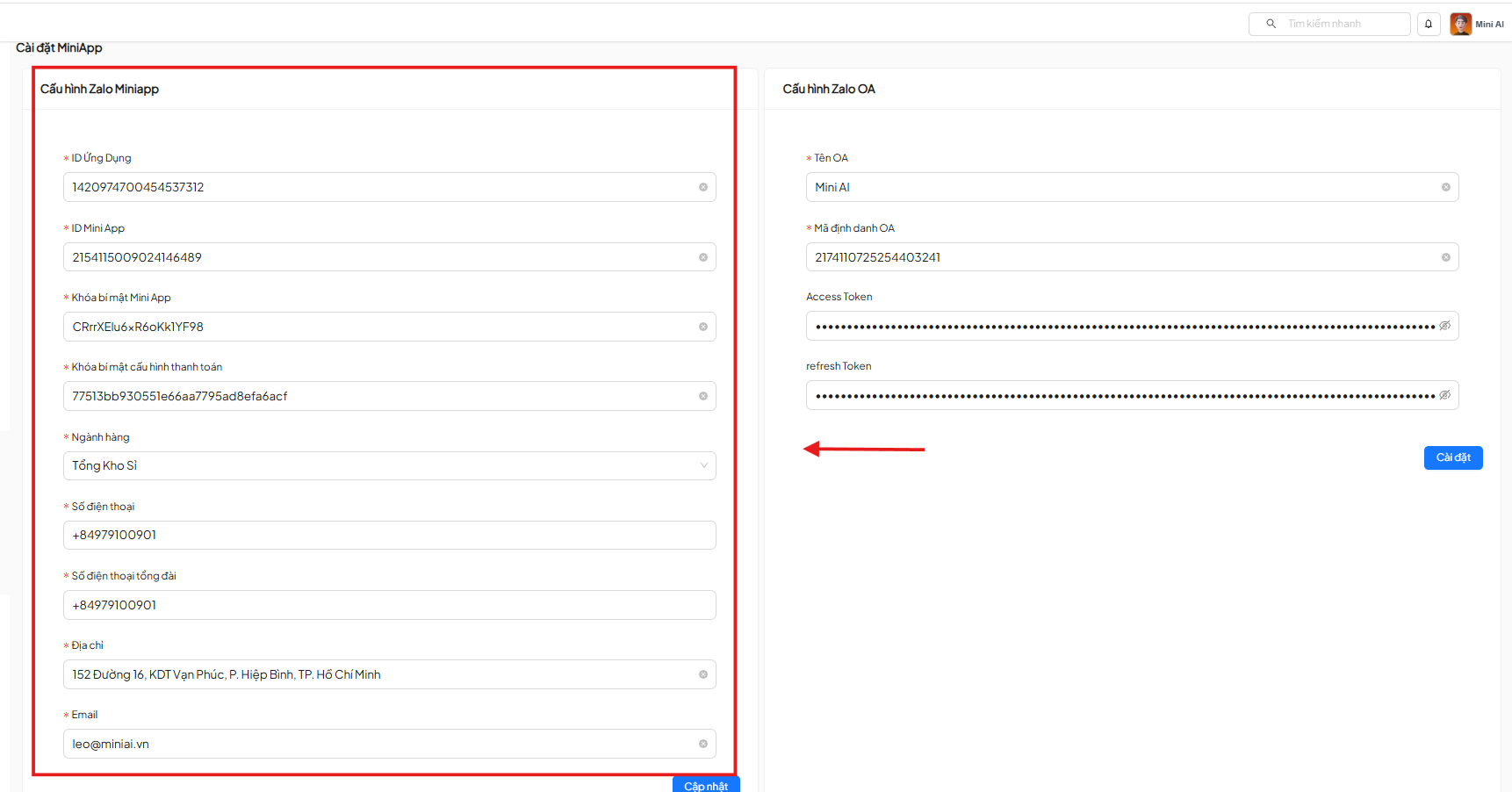Clear the Tên OA field

click(1445, 187)
